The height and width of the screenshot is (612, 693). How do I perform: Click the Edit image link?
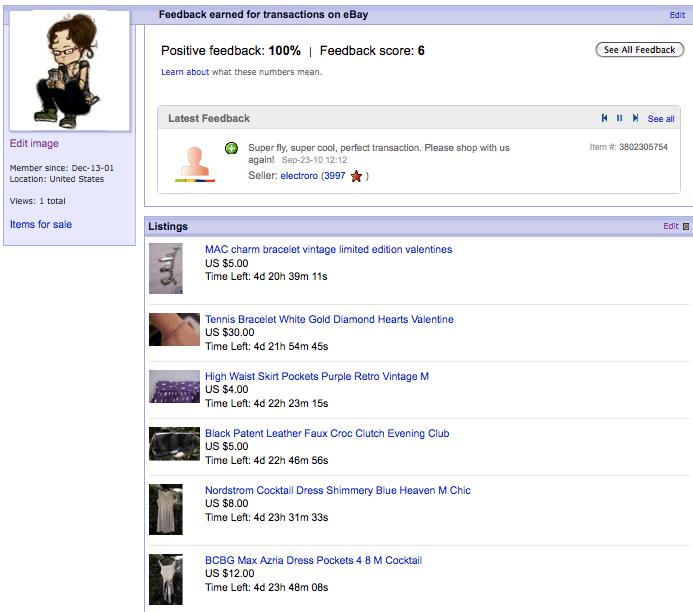(x=34, y=144)
